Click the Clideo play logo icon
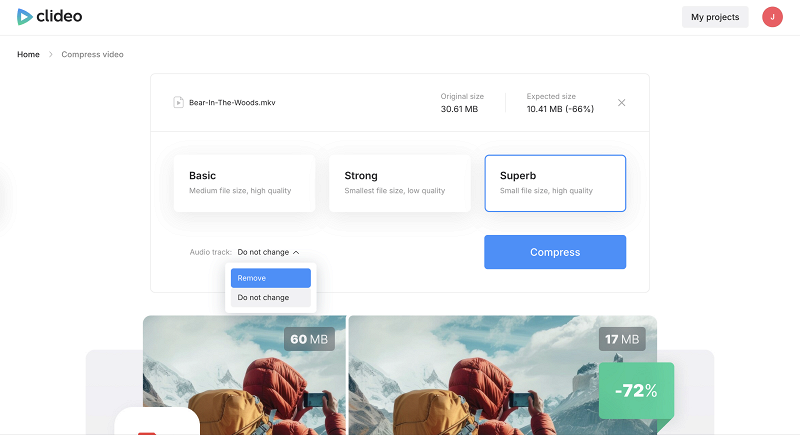Screen dimensions: 800x435 coord(24,17)
